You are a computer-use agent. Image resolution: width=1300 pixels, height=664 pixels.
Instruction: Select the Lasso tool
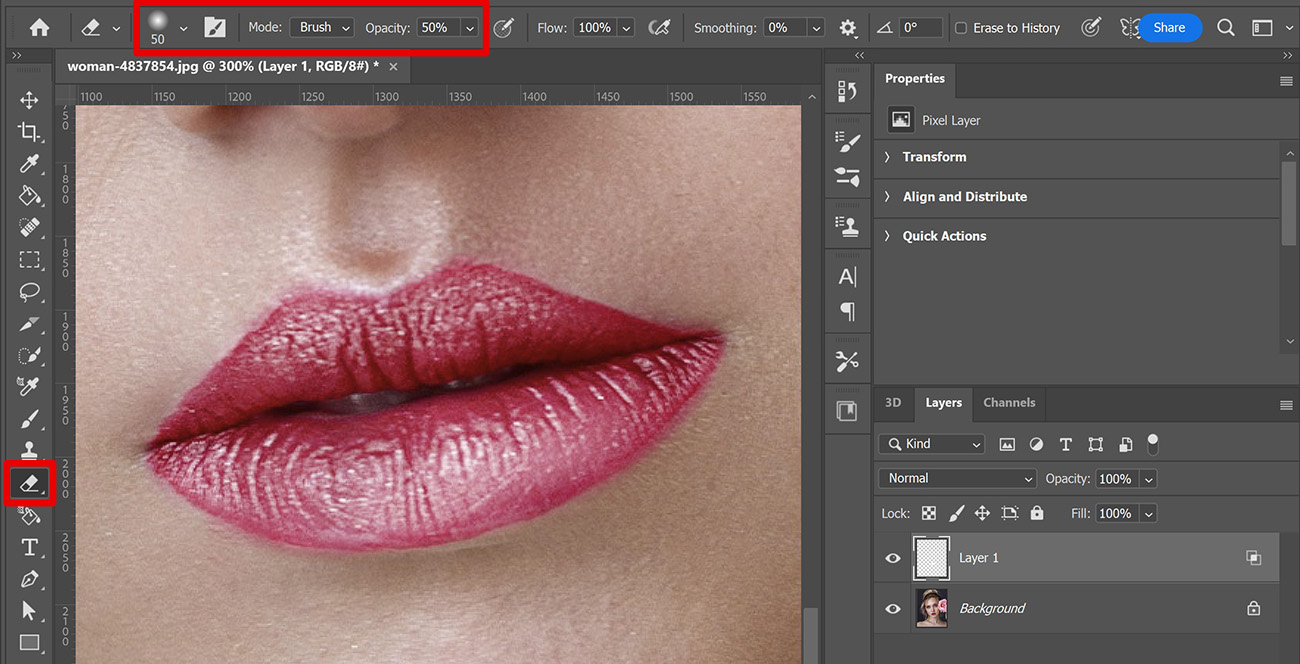29,291
